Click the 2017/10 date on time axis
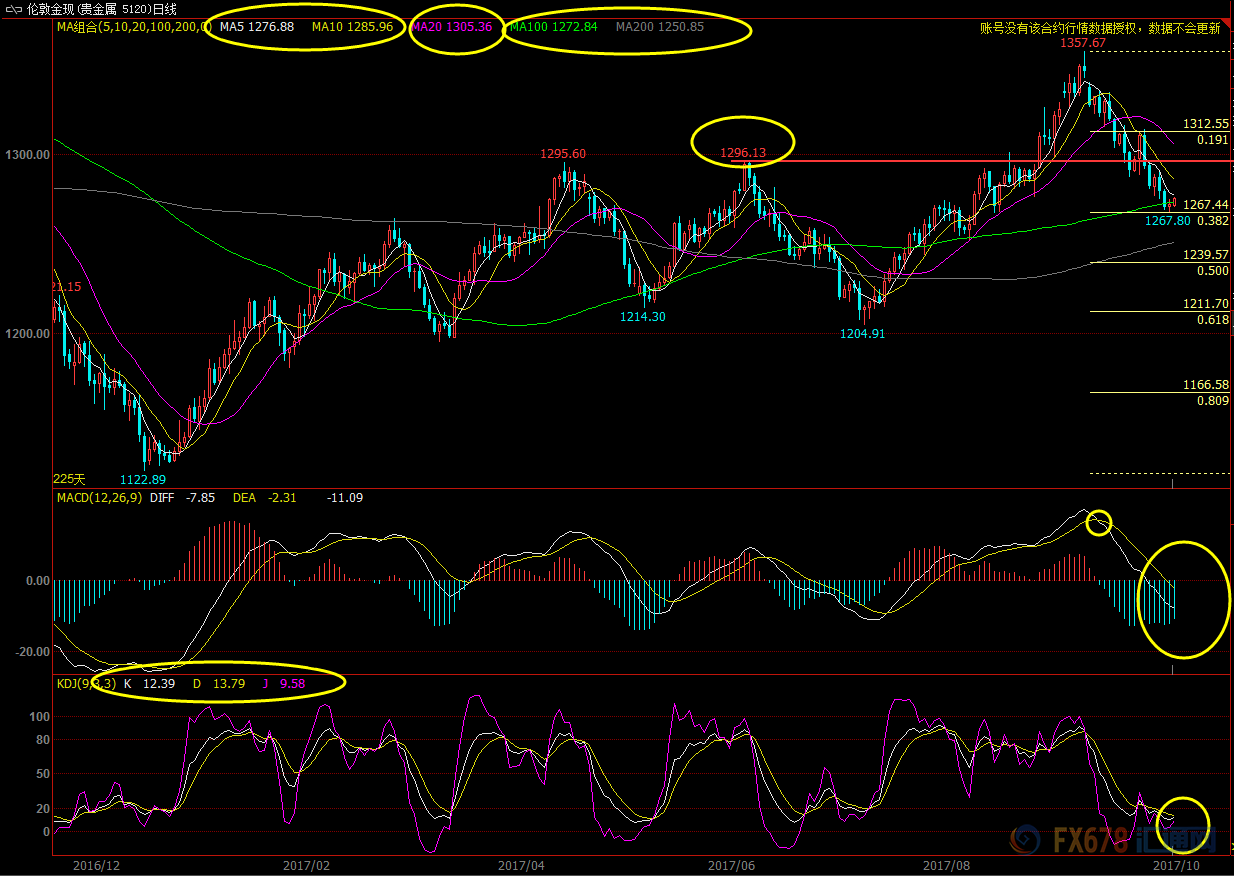1234x876 pixels. (1176, 864)
